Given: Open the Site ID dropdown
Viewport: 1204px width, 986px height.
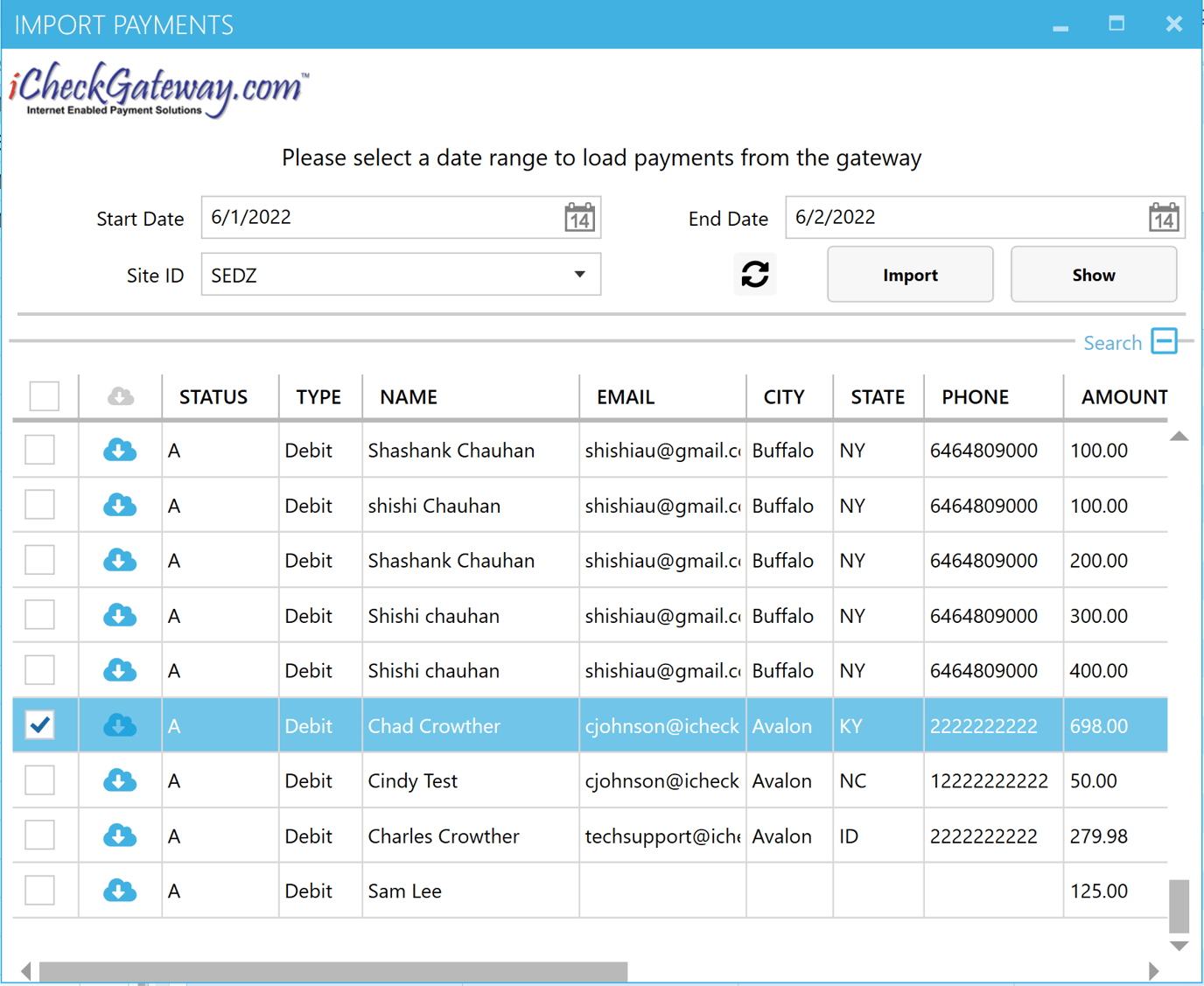Looking at the screenshot, I should tap(578, 274).
